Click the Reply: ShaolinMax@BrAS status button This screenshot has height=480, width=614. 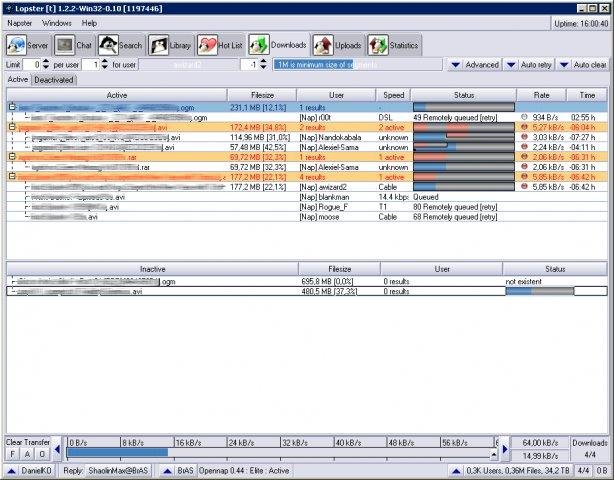click(105, 471)
